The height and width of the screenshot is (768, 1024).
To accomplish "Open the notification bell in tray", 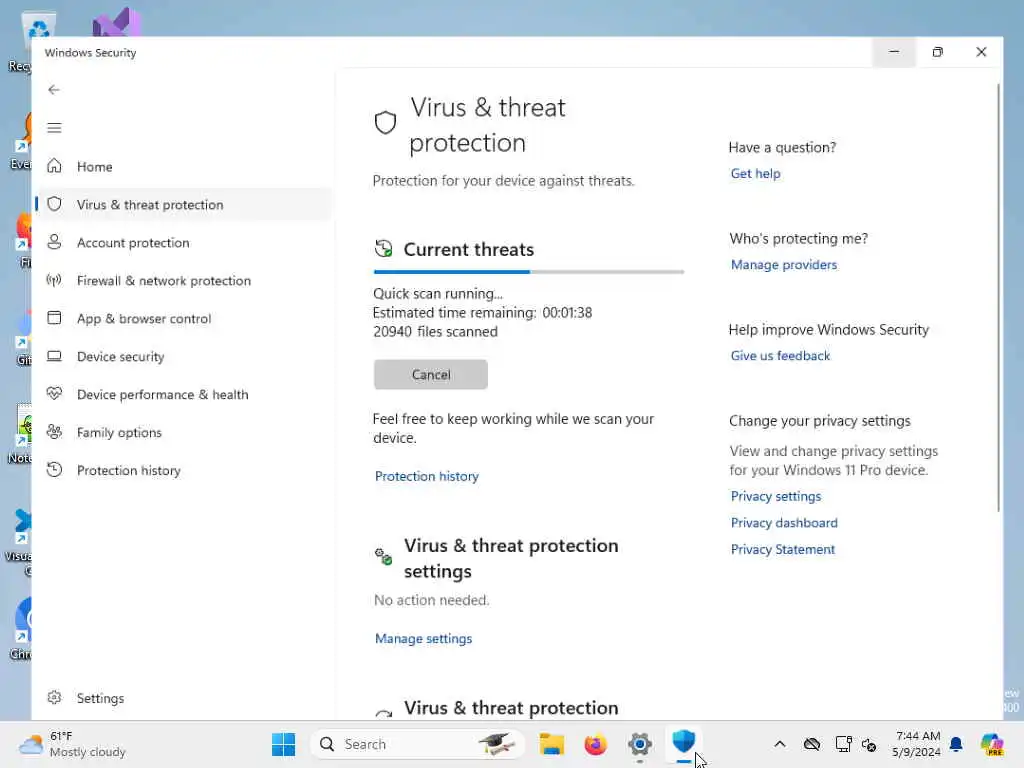I will [x=956, y=744].
